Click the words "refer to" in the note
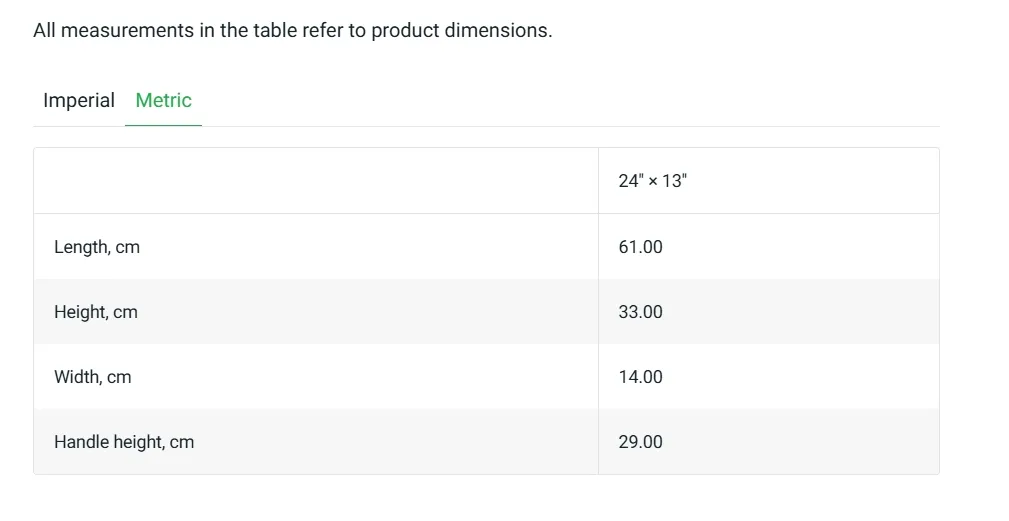The height and width of the screenshot is (521, 1009). 338,30
